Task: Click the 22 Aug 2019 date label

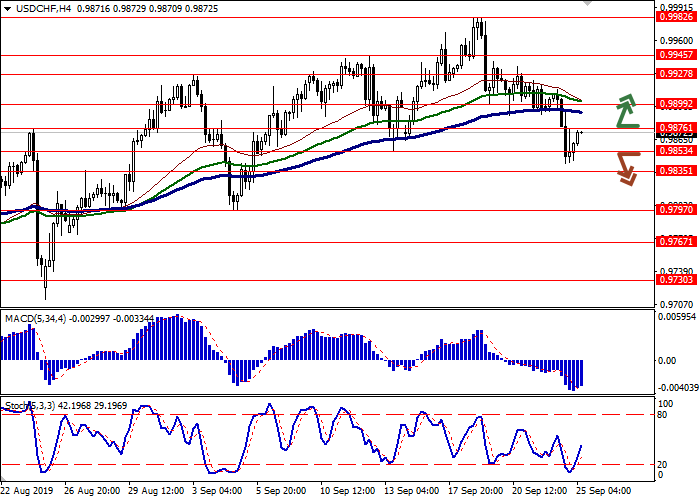Action: 27,492
